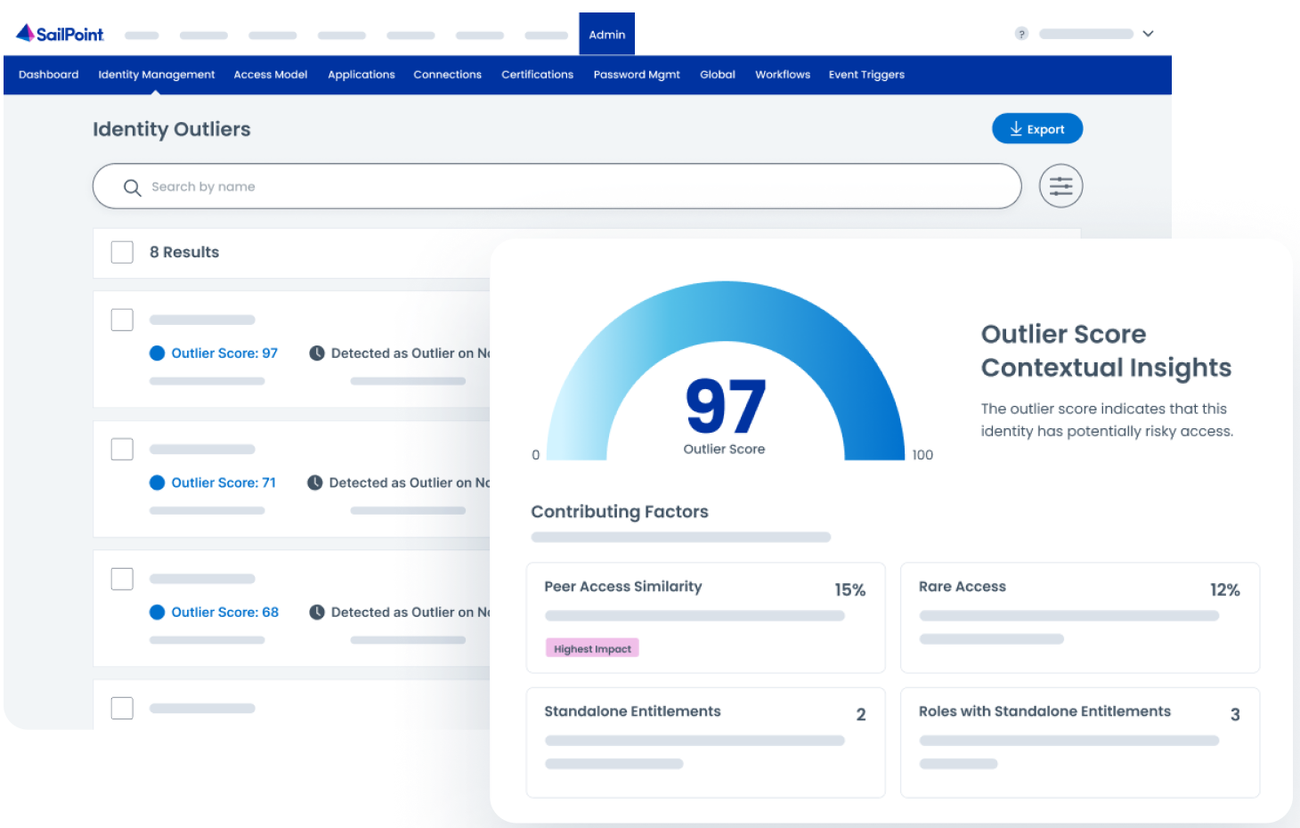Open the Admin tab
The width and height of the screenshot is (1300, 828).
pyautogui.click(x=607, y=34)
